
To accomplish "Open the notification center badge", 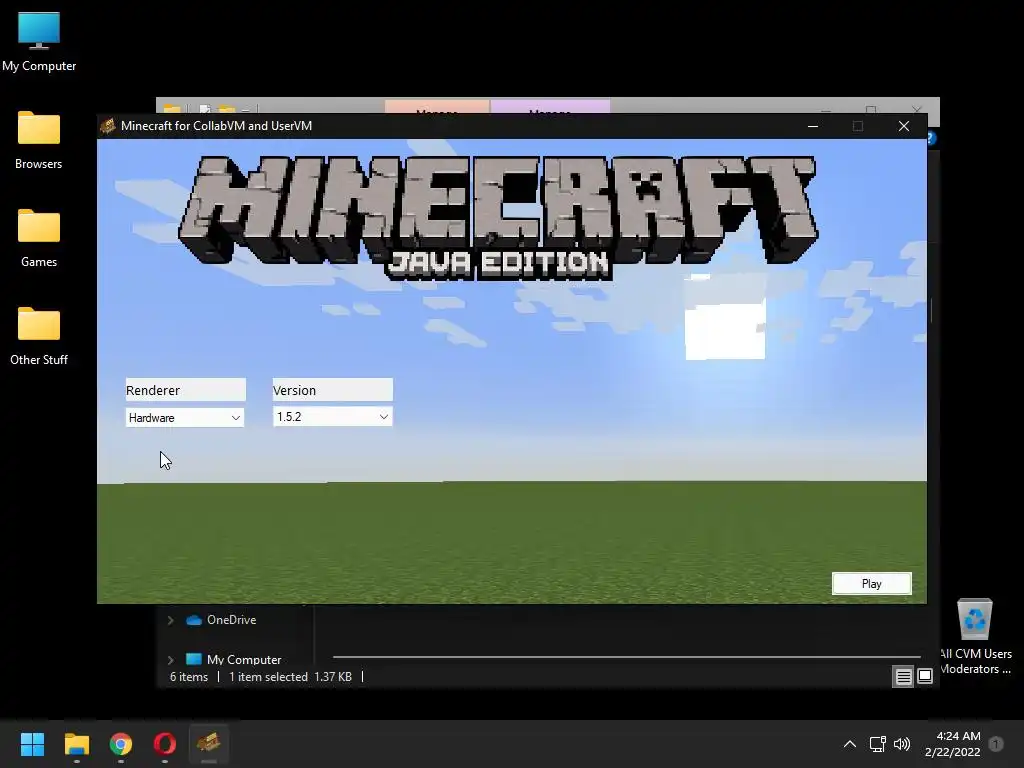I will [996, 744].
